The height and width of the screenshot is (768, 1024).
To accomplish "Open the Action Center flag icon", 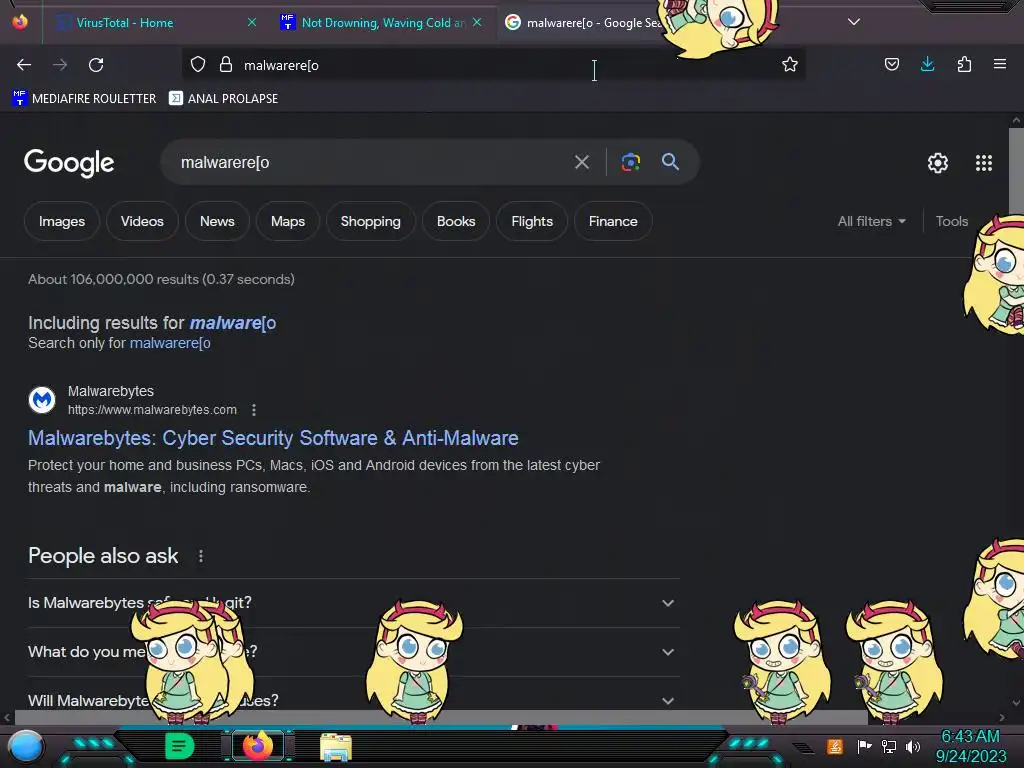I will (864, 746).
